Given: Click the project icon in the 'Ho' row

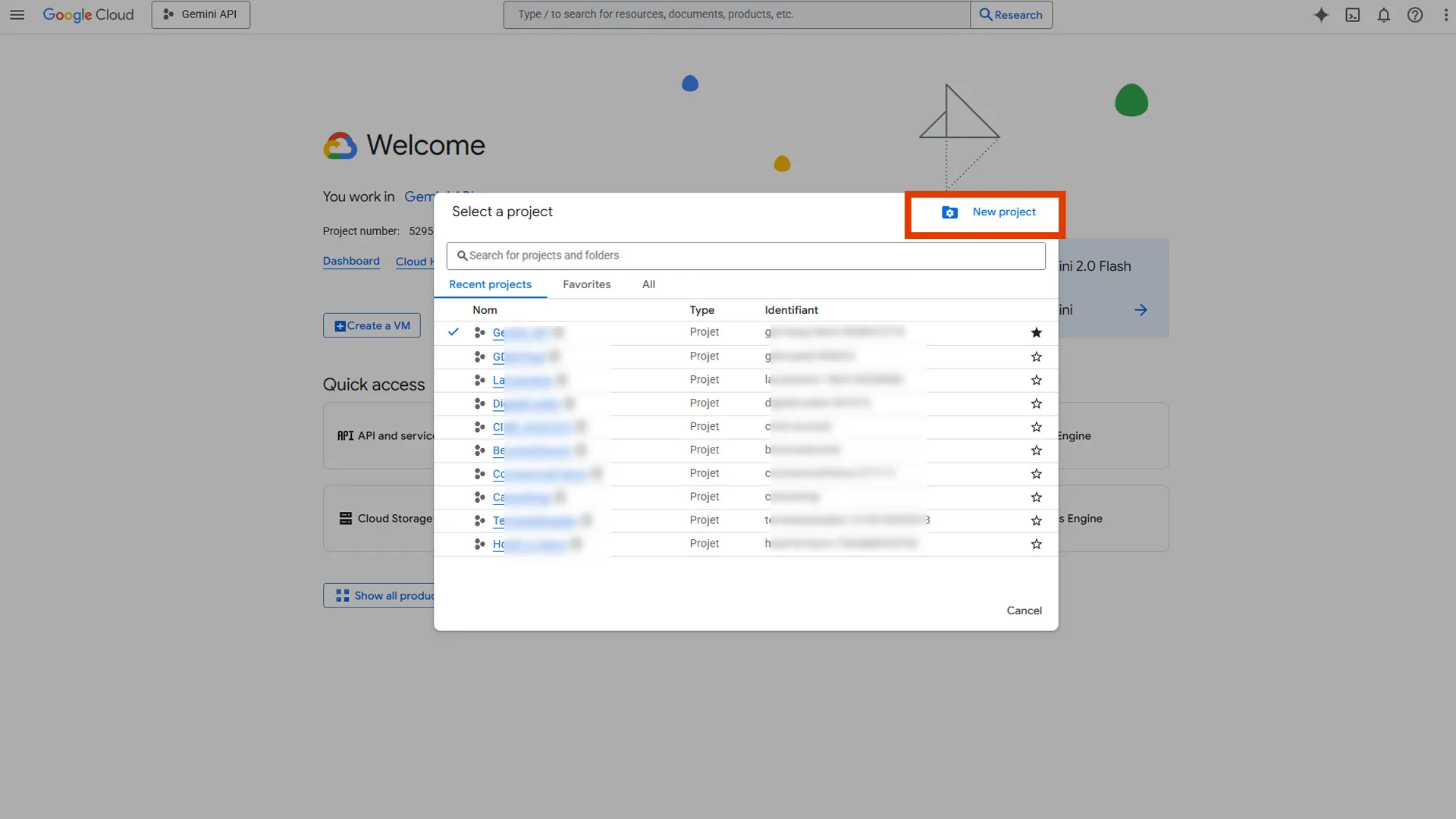Looking at the screenshot, I should 479,544.
